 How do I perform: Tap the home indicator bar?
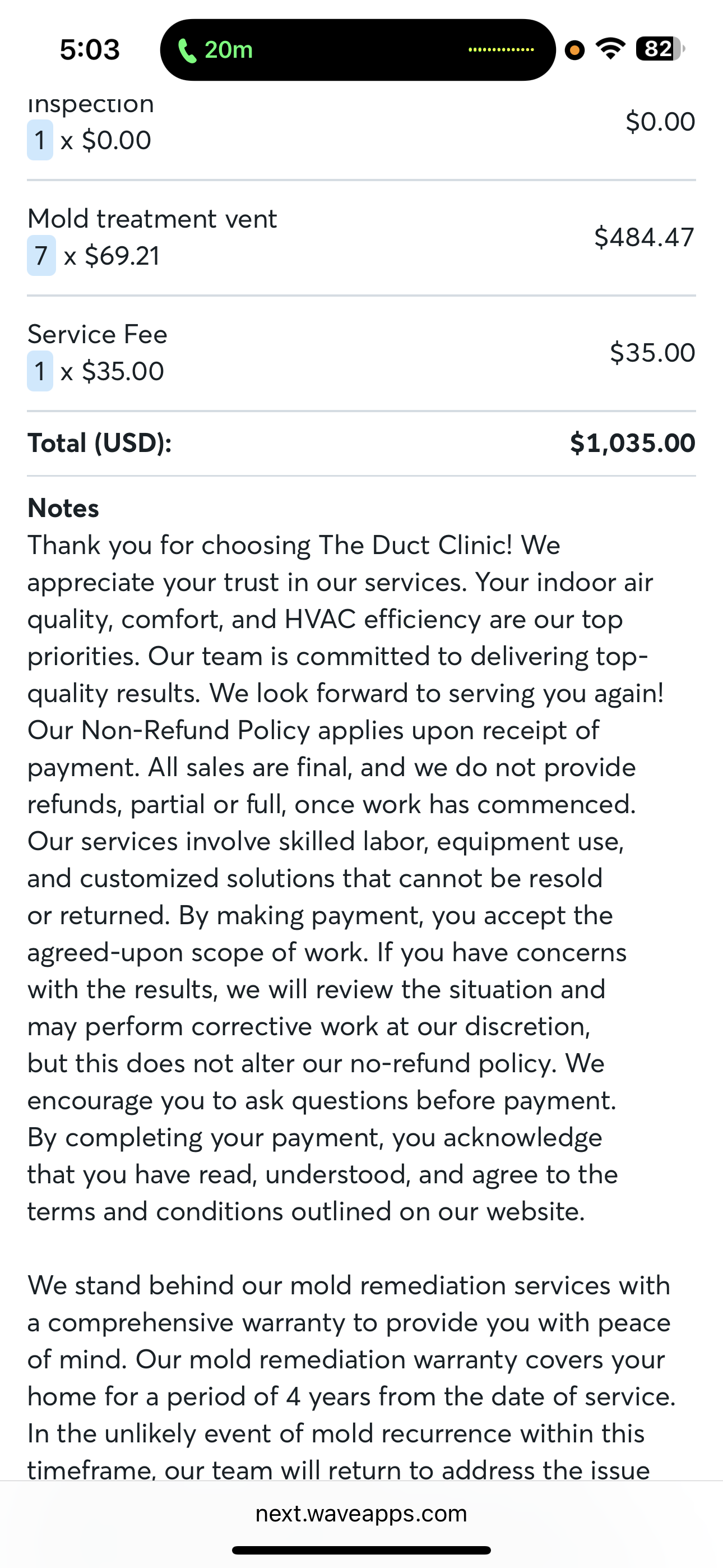tap(361, 1549)
